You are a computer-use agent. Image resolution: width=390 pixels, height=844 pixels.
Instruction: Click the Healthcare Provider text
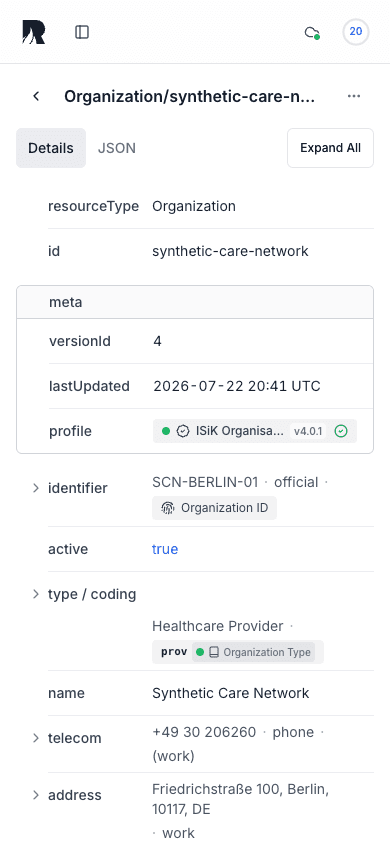(217, 627)
